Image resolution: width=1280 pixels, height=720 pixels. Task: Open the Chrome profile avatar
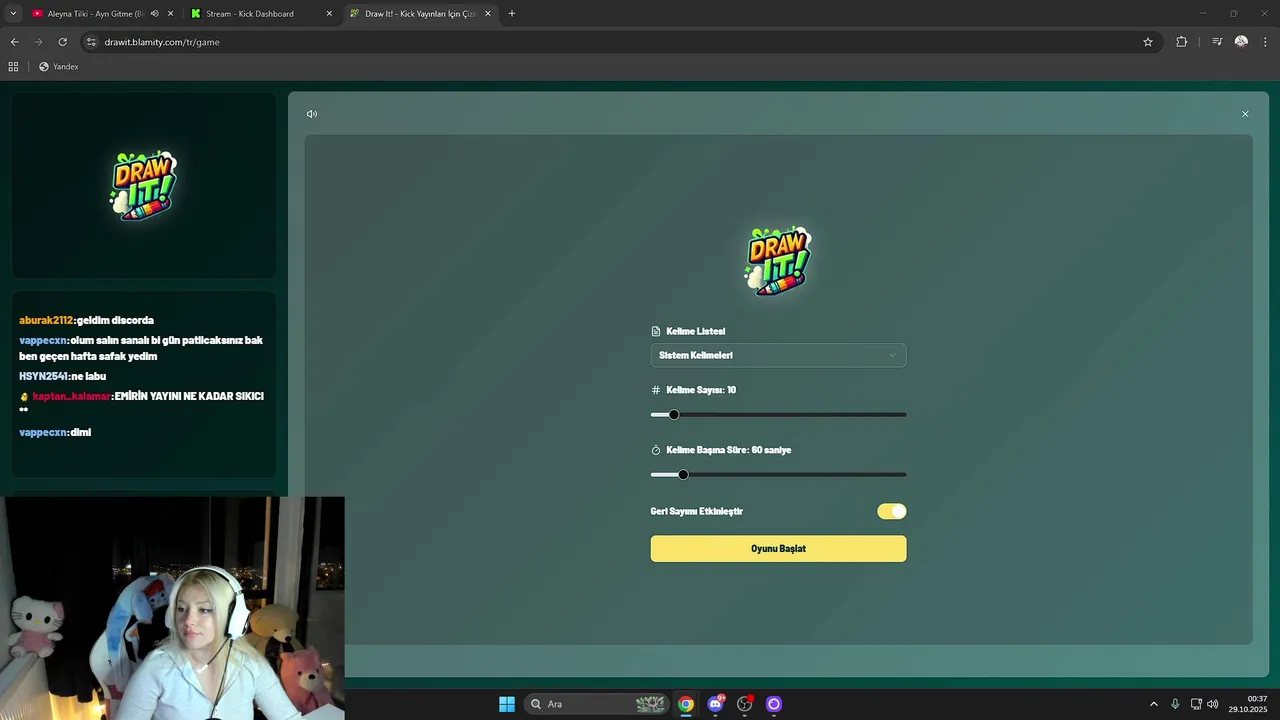click(x=1241, y=42)
